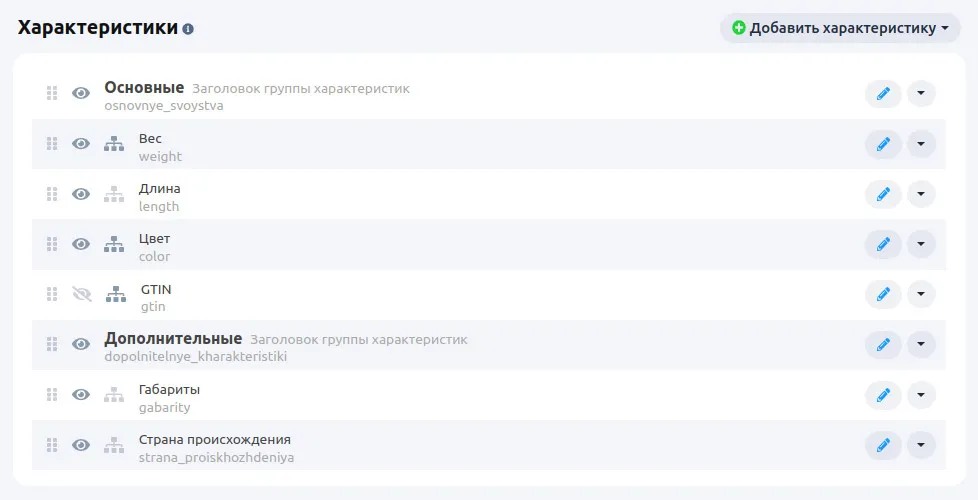The width and height of the screenshot is (978, 500).
Task: Click the hierarchy icon next to GTIN
Action: 116,294
